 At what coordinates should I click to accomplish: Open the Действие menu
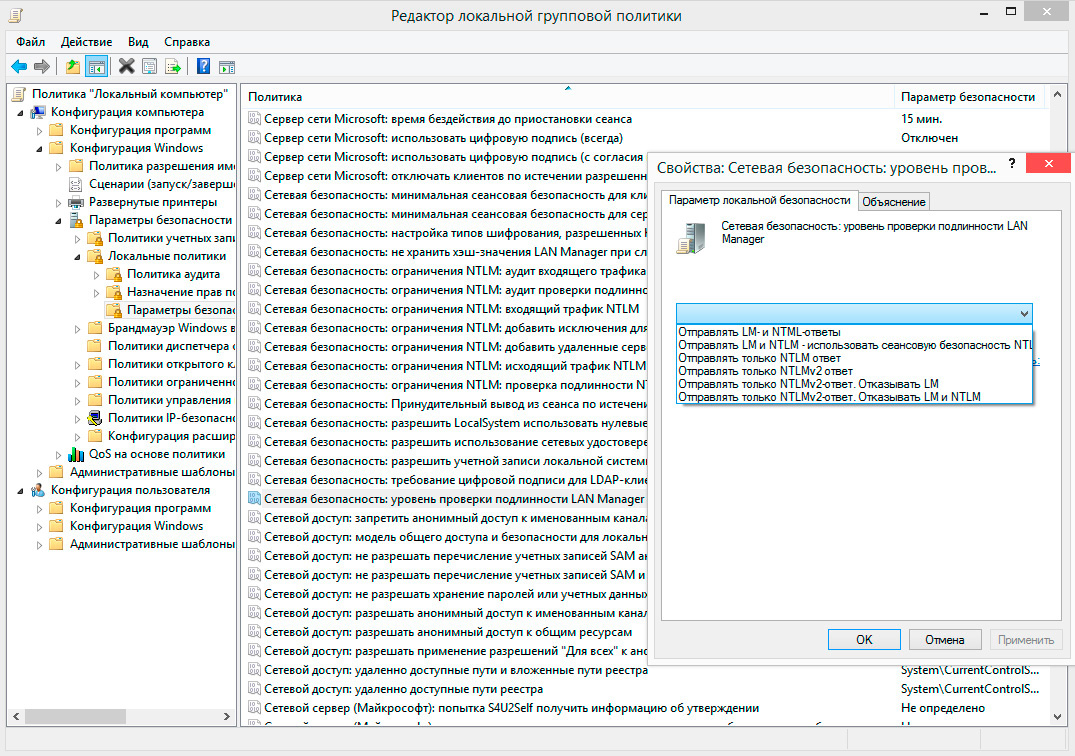pos(86,42)
